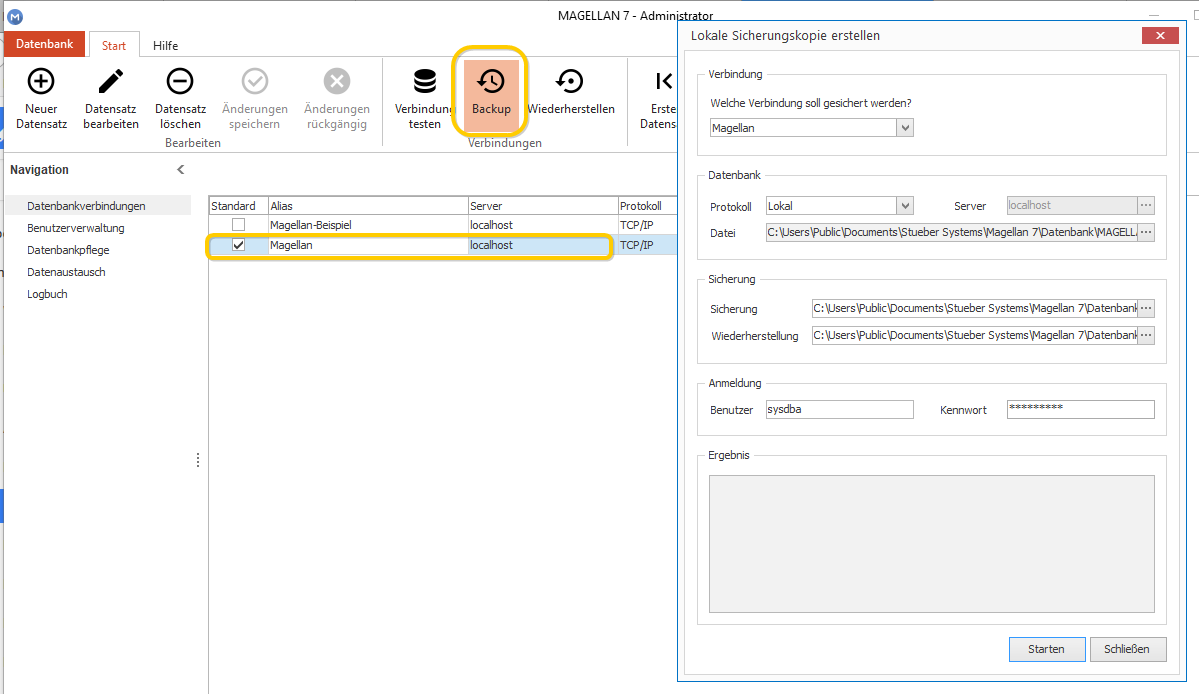This screenshot has width=1199, height=694.
Task: Open Datenbankpflege in Navigation
Action: [x=68, y=250]
